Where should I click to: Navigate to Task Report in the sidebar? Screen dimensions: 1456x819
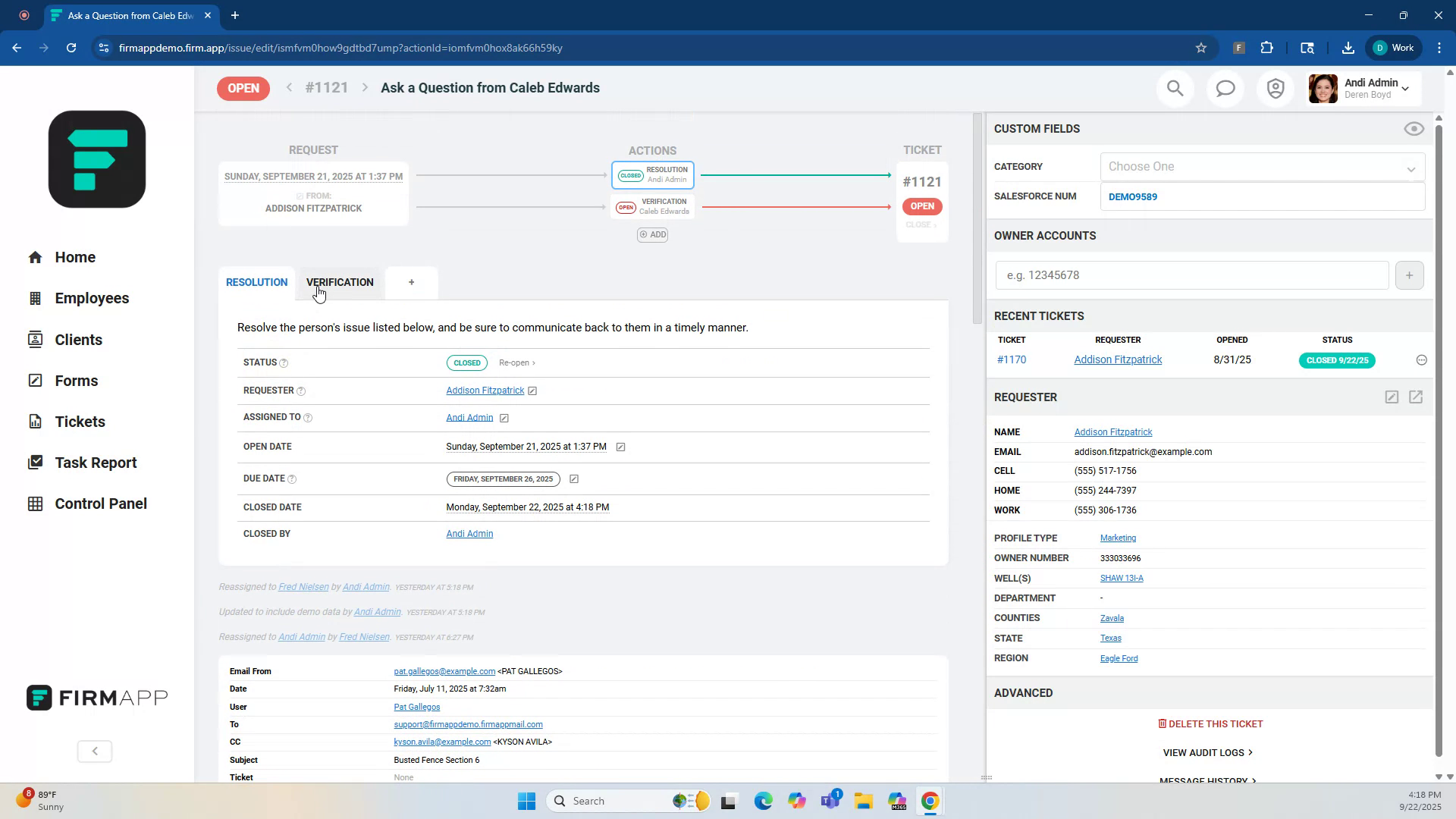point(96,462)
